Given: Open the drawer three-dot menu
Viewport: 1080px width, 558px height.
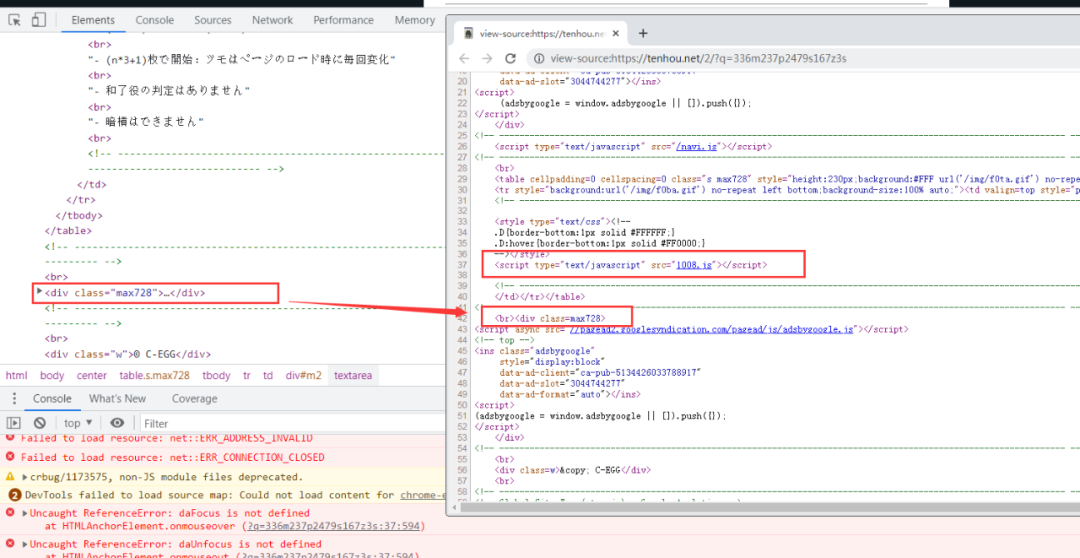Looking at the screenshot, I should pos(14,399).
